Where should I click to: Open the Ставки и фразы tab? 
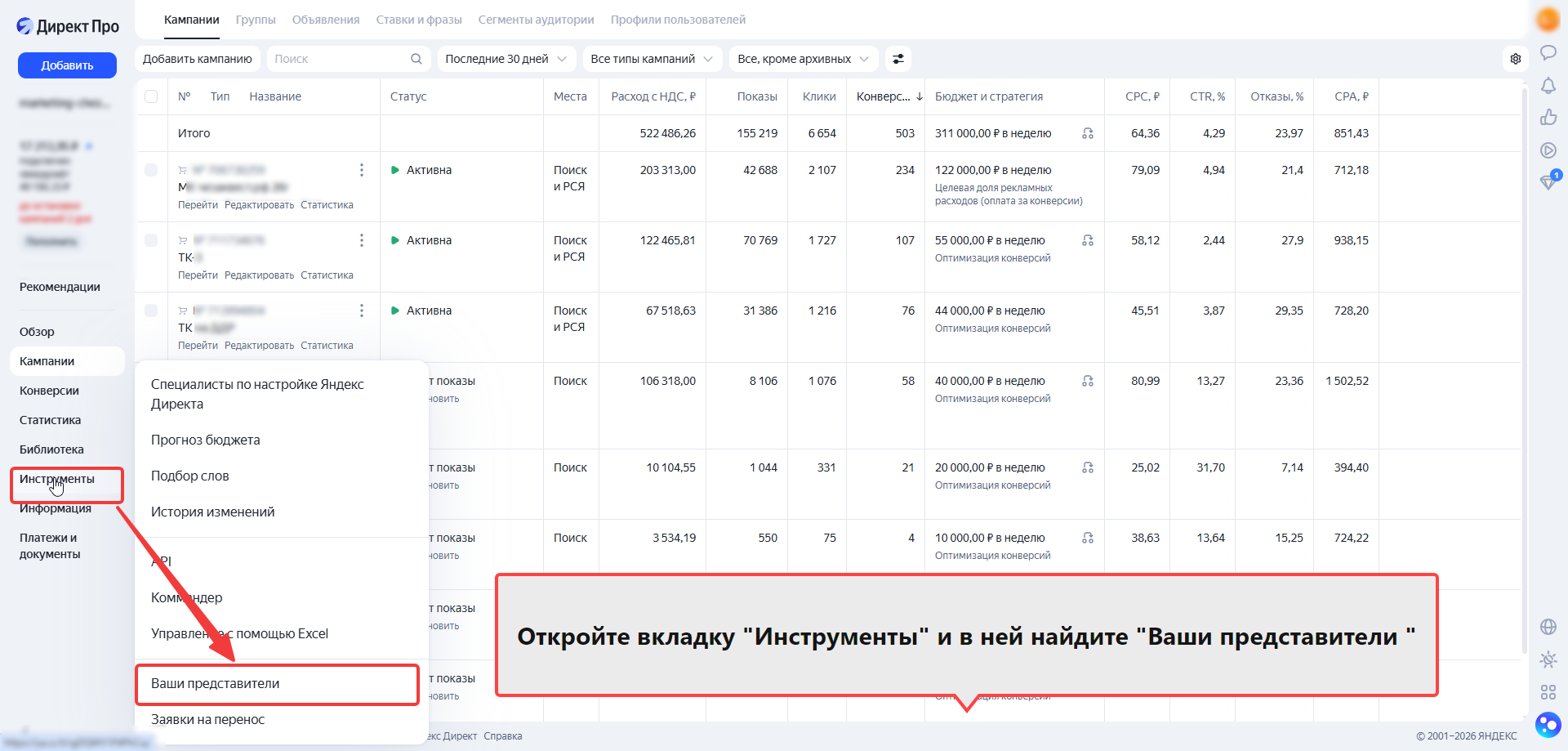(x=419, y=20)
